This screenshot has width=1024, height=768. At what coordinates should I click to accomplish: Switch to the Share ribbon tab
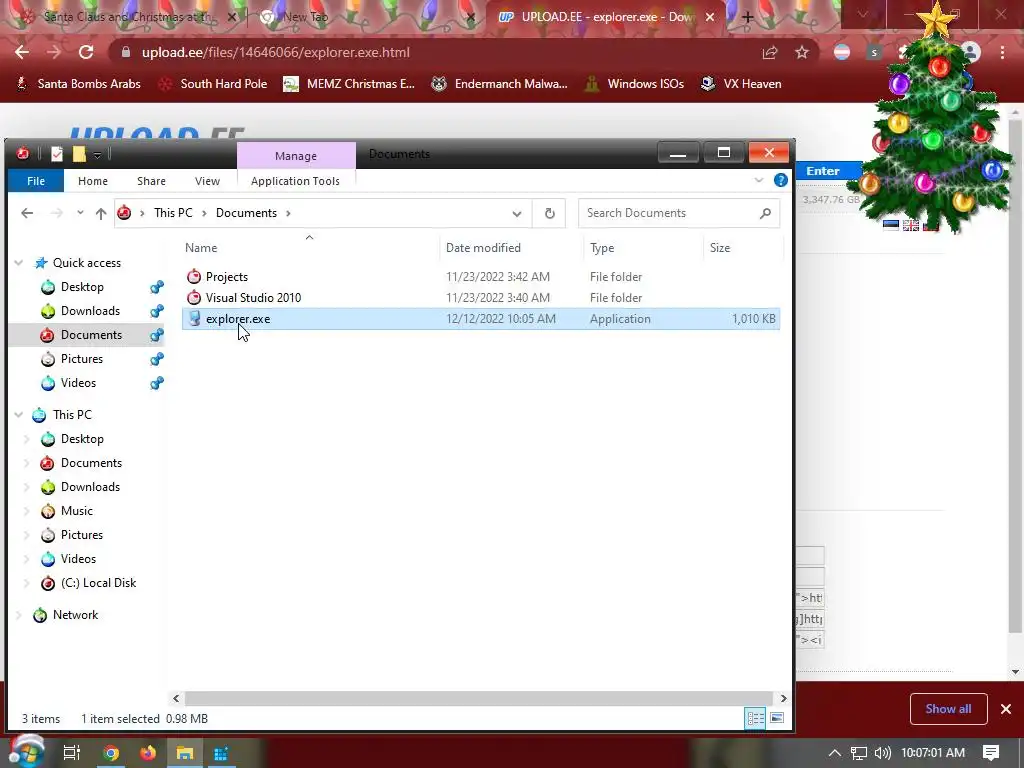[152, 181]
